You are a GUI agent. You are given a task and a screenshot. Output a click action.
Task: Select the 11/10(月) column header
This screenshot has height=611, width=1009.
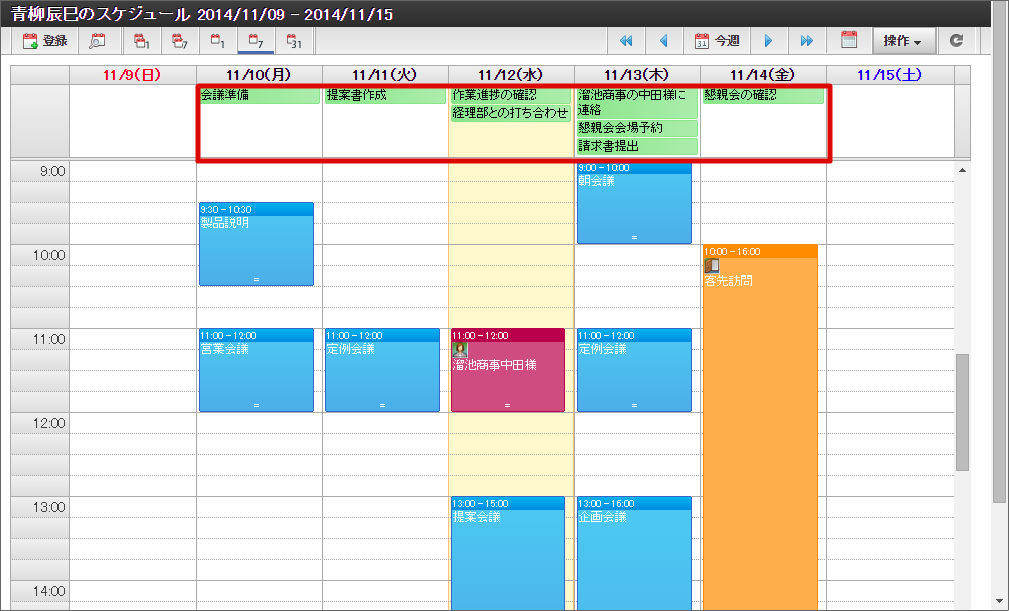[258, 75]
